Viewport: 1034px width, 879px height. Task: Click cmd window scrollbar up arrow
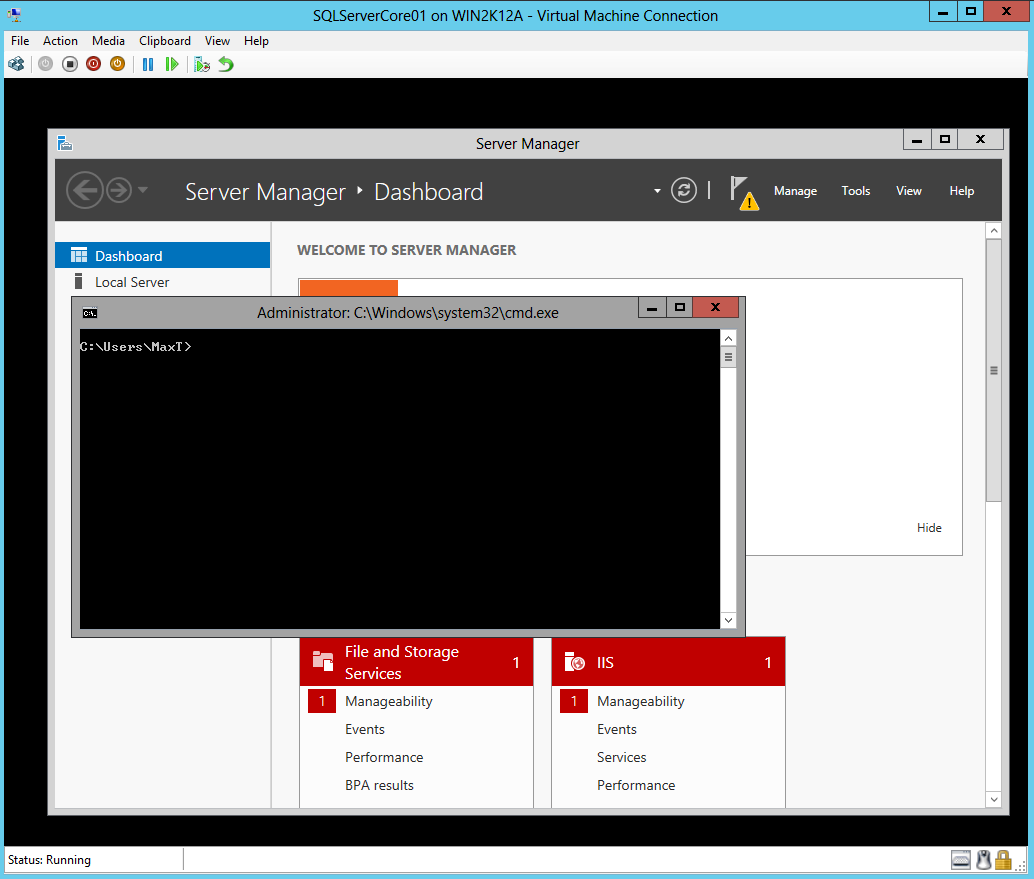coord(728,339)
